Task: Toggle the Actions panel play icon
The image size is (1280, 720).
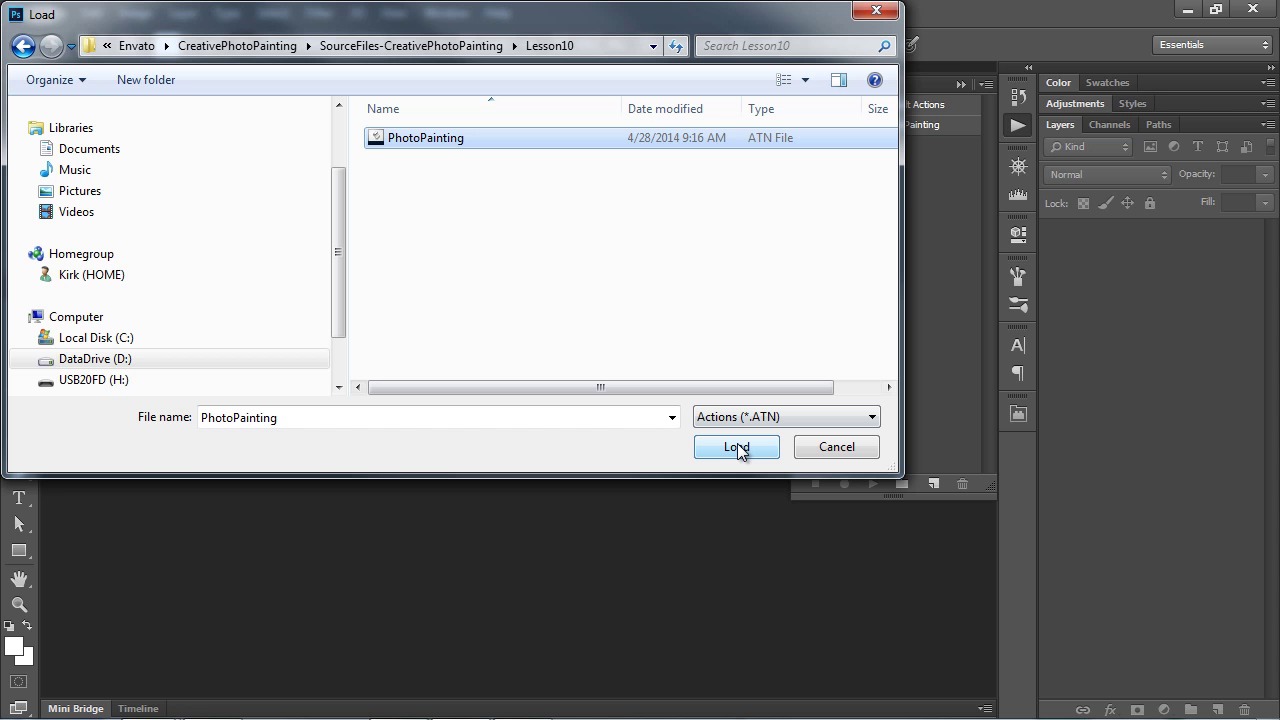Action: point(1018,125)
